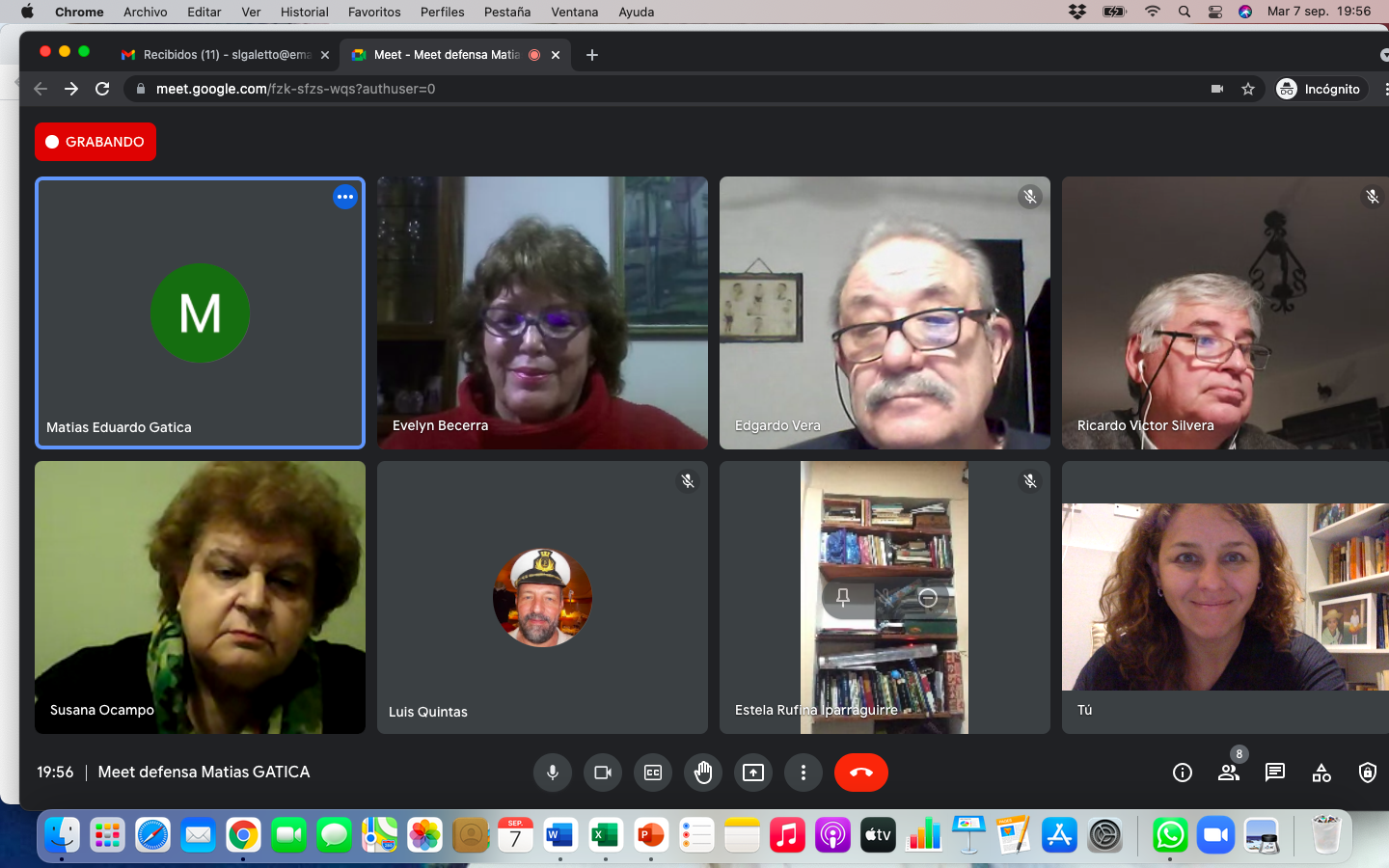This screenshot has height=868, width=1389.
Task: Leave the call with the red hang-up button
Action: point(861,773)
